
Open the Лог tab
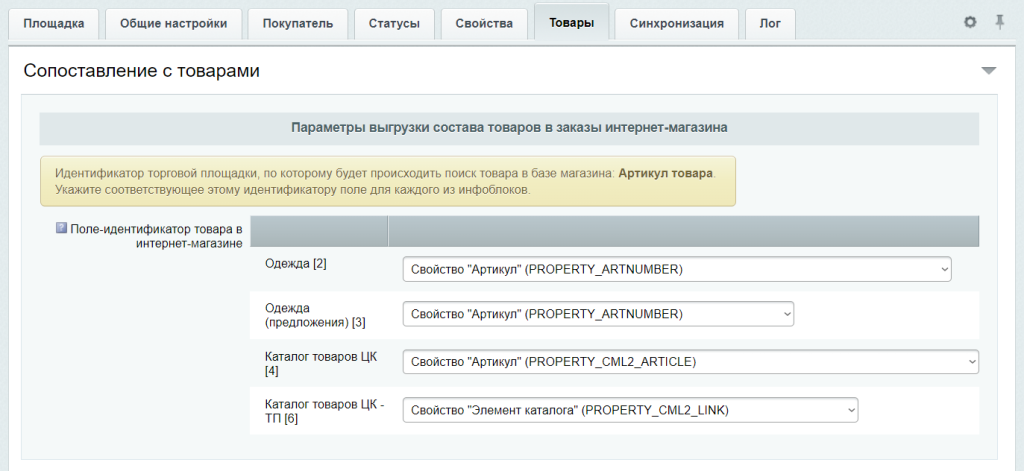(x=770, y=23)
